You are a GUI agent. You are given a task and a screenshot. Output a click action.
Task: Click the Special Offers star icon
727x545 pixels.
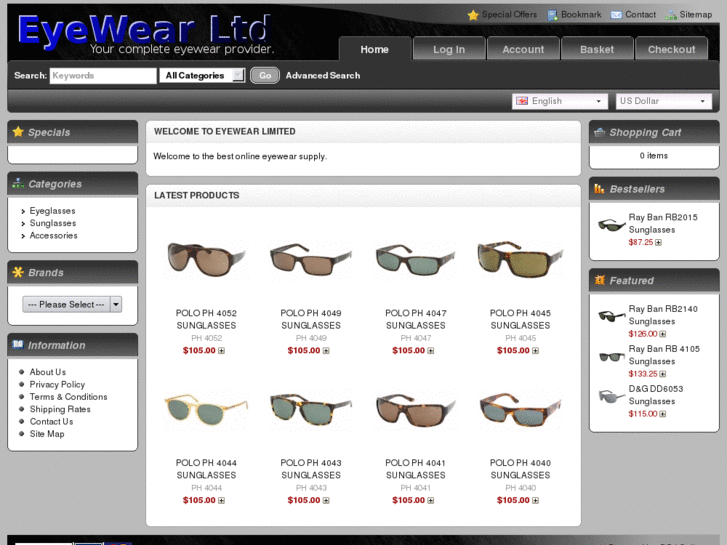coord(473,15)
